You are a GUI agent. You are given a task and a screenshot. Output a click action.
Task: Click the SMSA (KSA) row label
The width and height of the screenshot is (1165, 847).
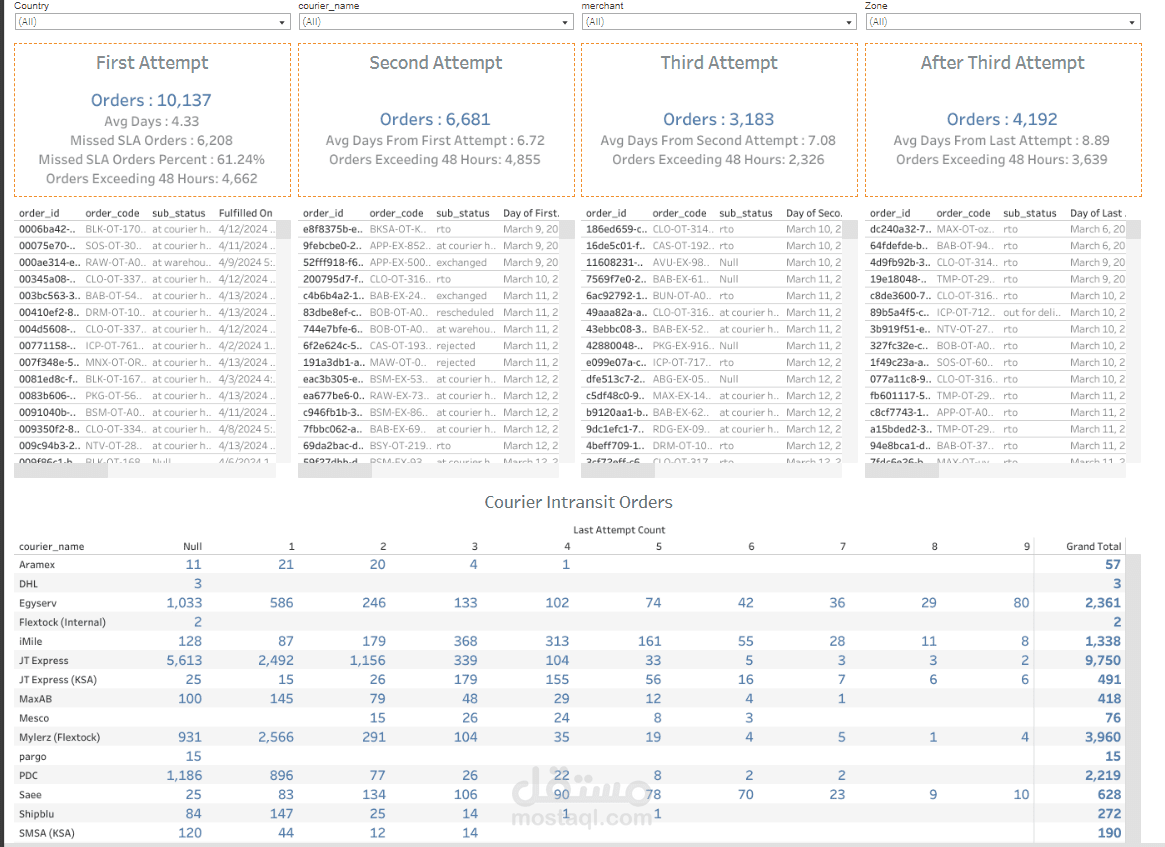(47, 834)
